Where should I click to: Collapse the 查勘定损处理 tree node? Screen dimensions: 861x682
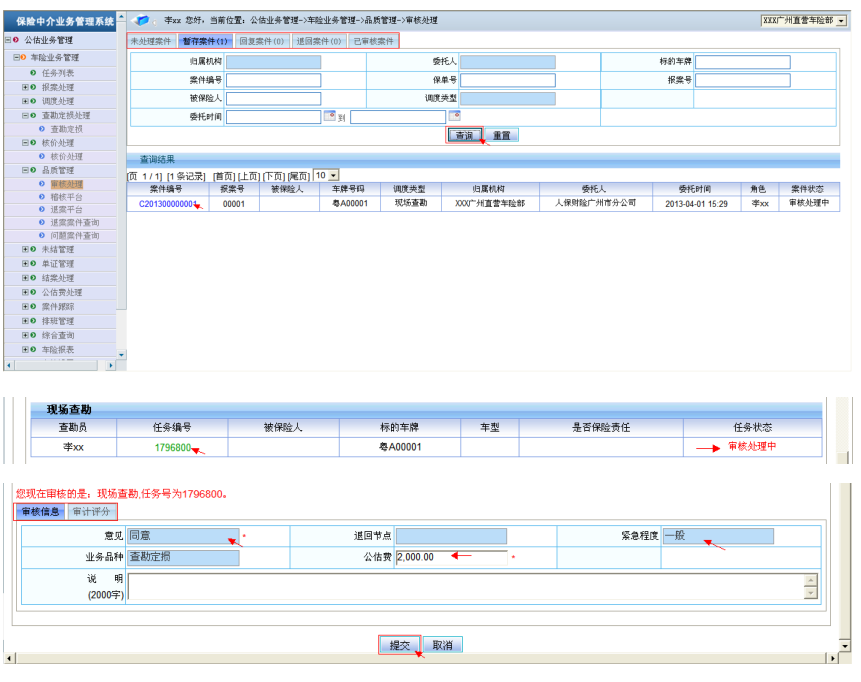pyautogui.click(x=25, y=115)
